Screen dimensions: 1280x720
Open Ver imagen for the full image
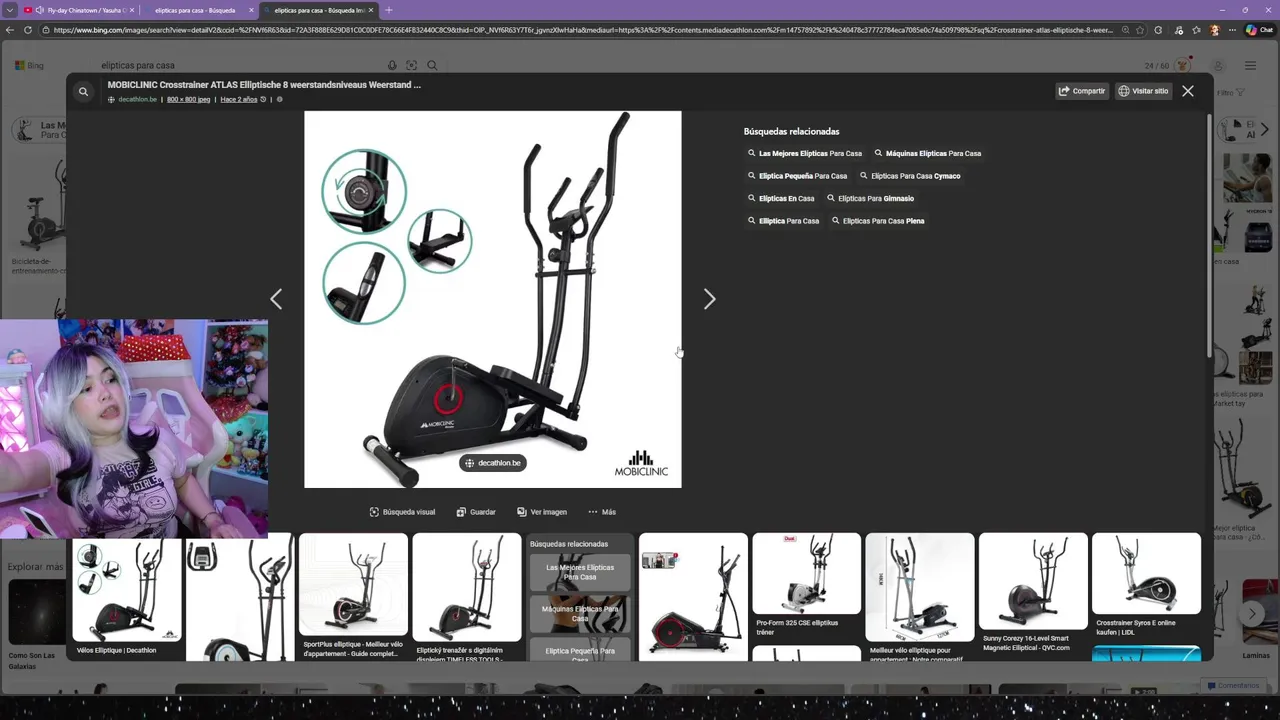(542, 512)
